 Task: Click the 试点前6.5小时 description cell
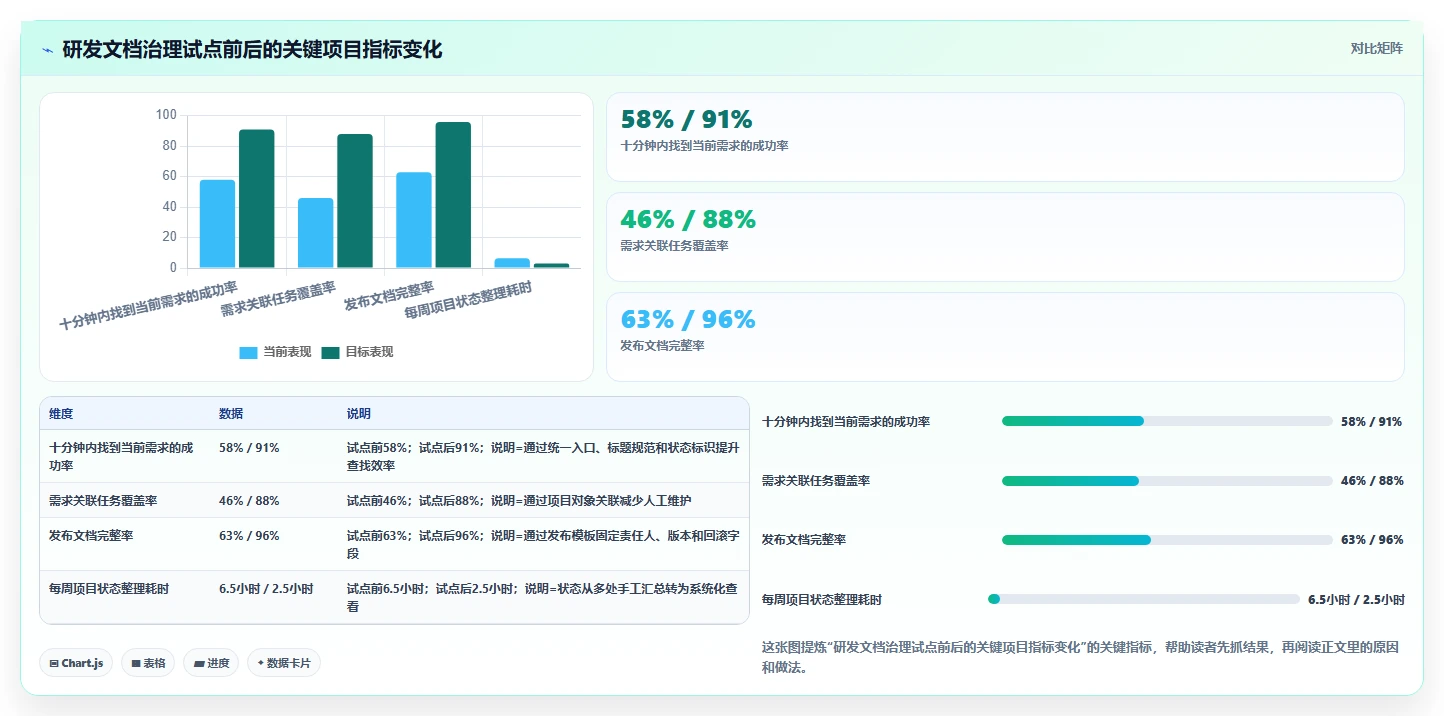(542, 598)
